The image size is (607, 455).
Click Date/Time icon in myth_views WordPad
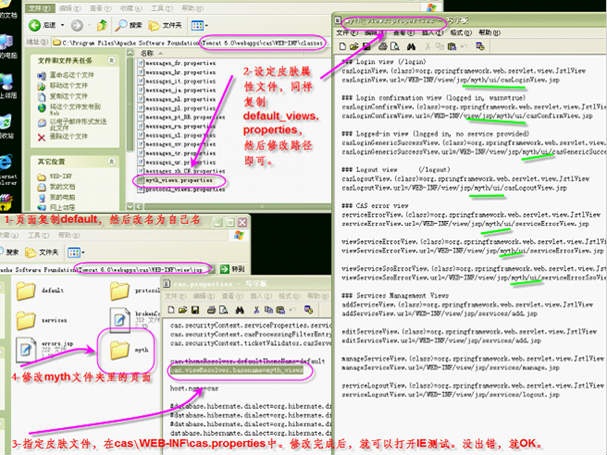coord(480,46)
